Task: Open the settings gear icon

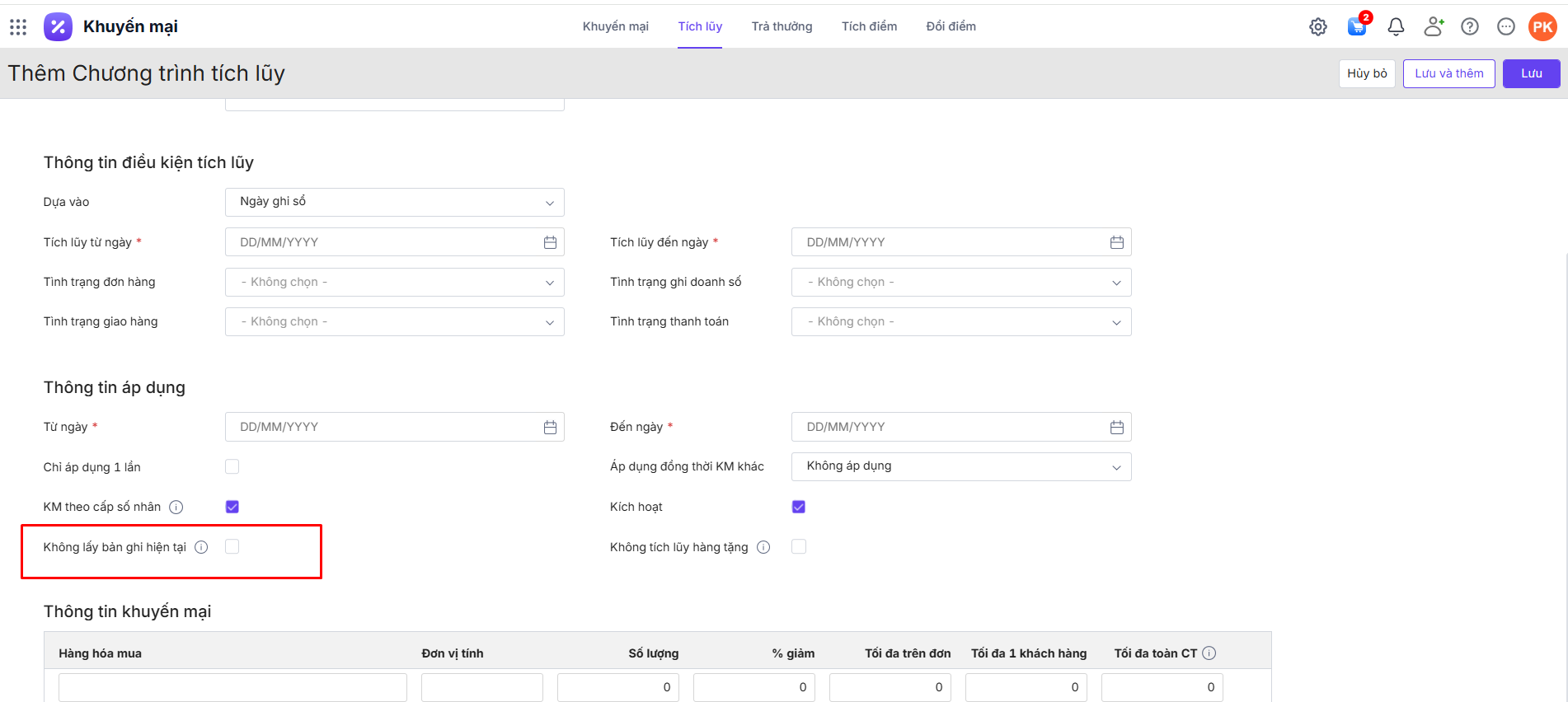Action: coord(1318,27)
